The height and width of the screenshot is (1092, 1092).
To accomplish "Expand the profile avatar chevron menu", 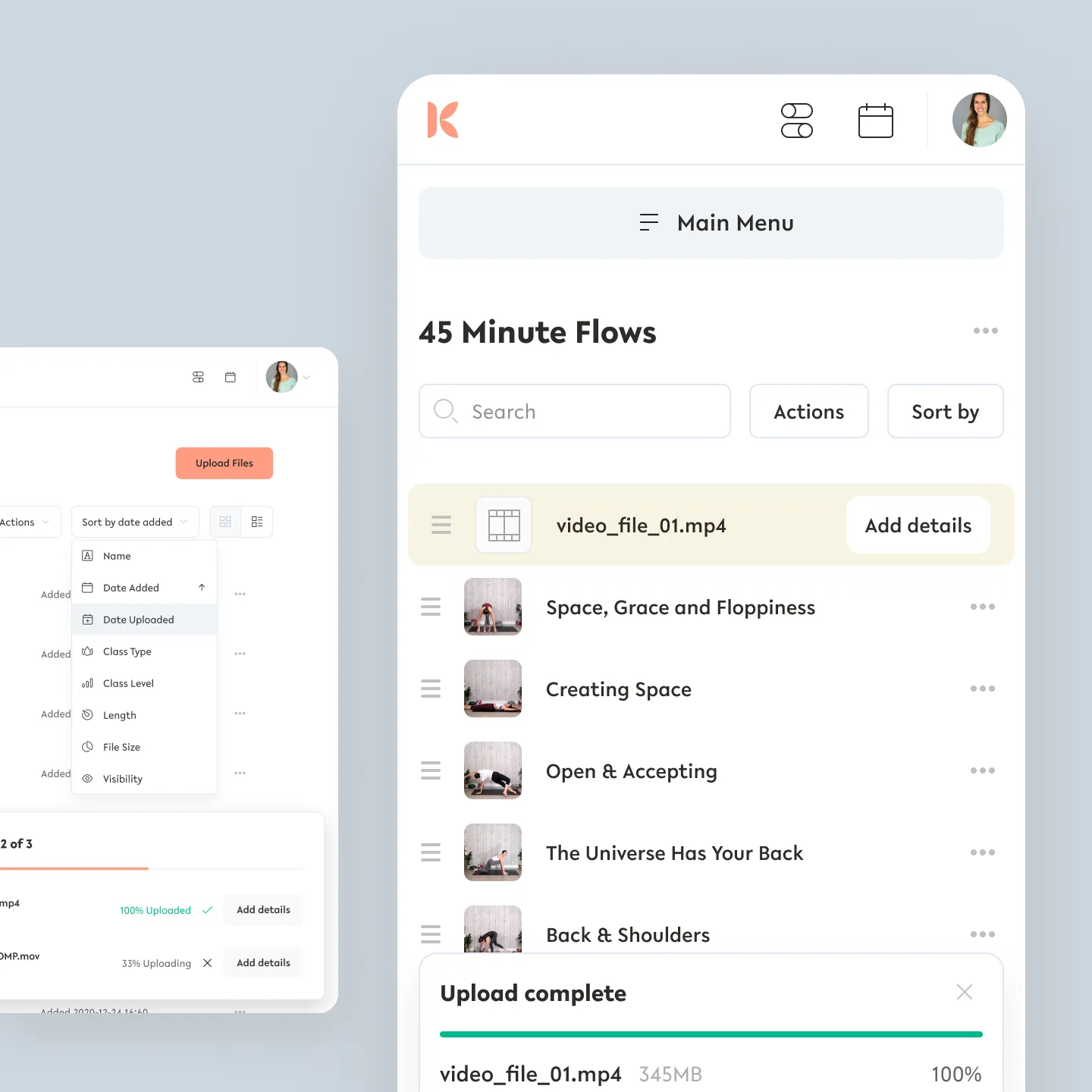I will [x=306, y=377].
